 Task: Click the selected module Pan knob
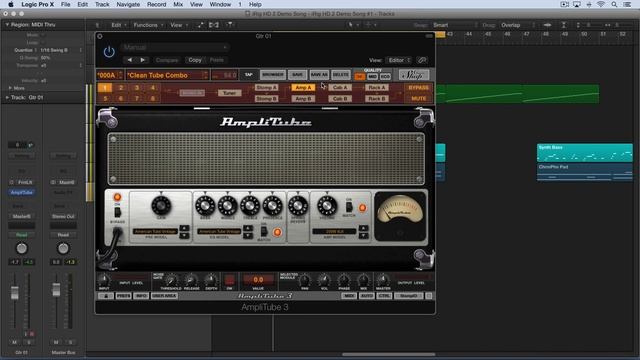[x=304, y=280]
